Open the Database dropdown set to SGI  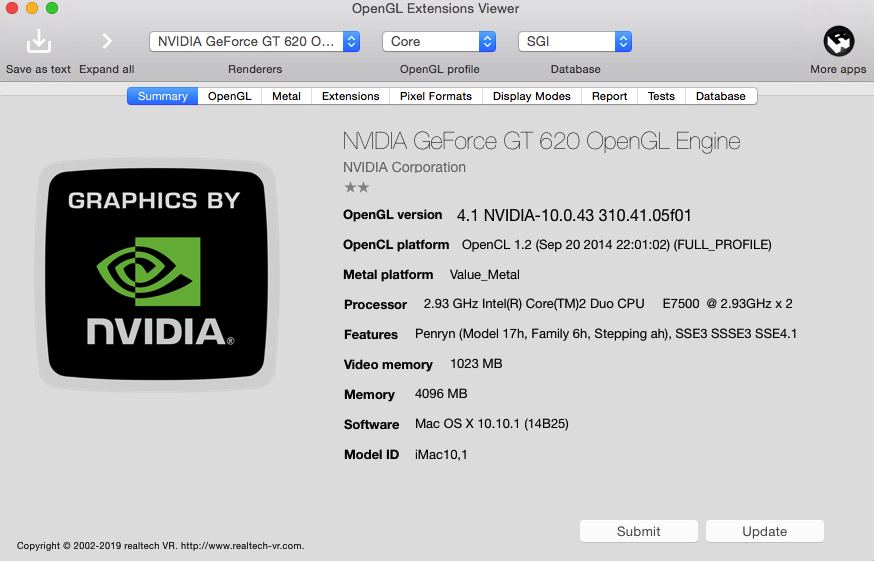(575, 42)
